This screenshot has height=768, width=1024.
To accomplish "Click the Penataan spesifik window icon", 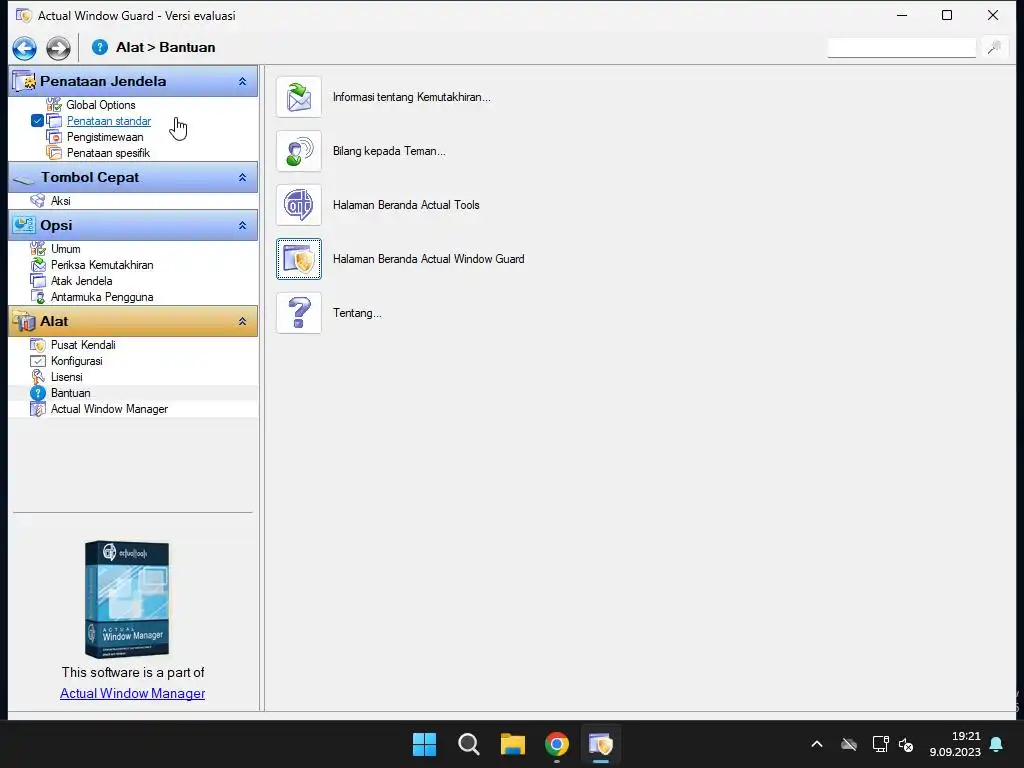I will [x=54, y=153].
